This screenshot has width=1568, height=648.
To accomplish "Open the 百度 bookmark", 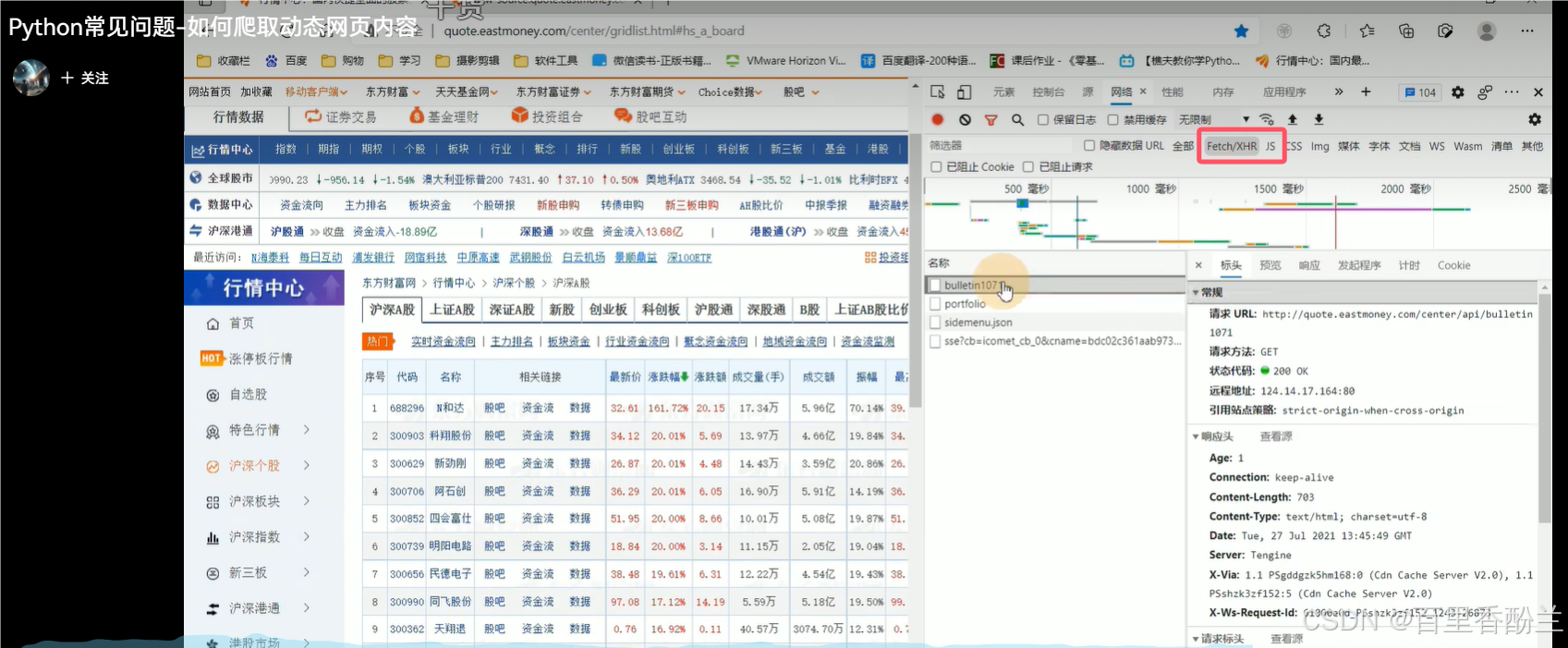I will (x=286, y=60).
